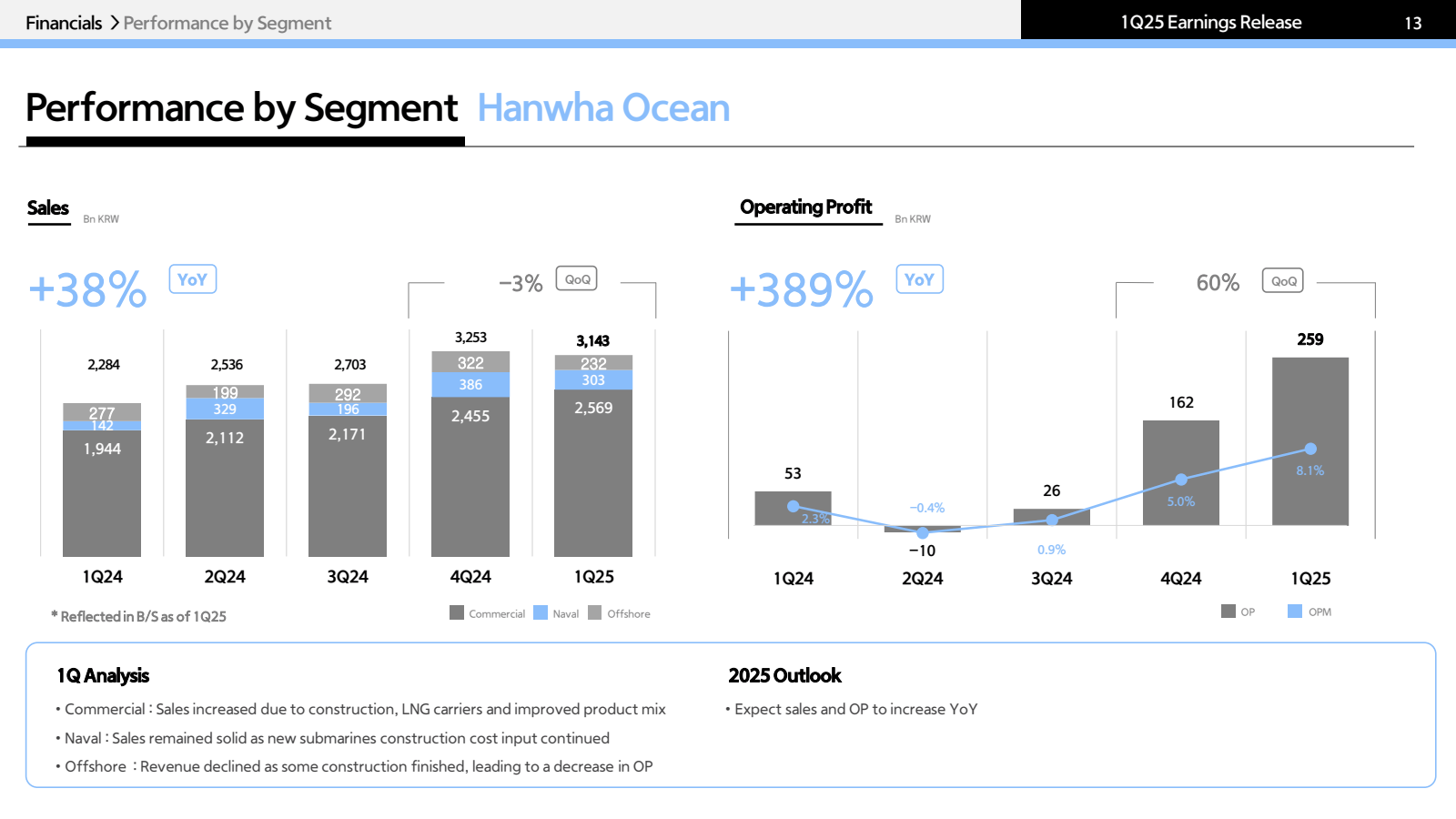
Task: Click the Commercial legend swatch
Action: click(x=457, y=612)
